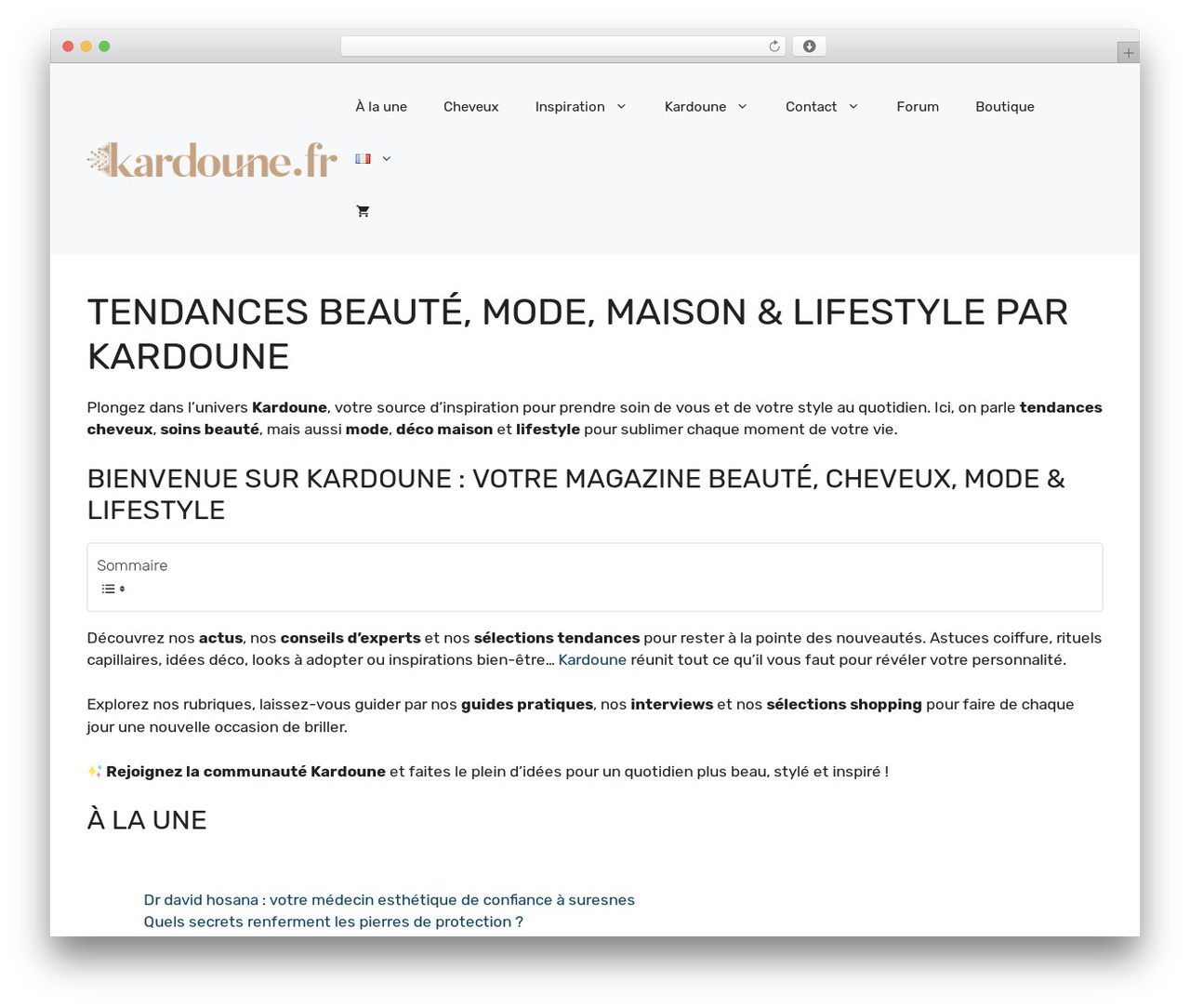Click the French flag language icon

pos(363,159)
